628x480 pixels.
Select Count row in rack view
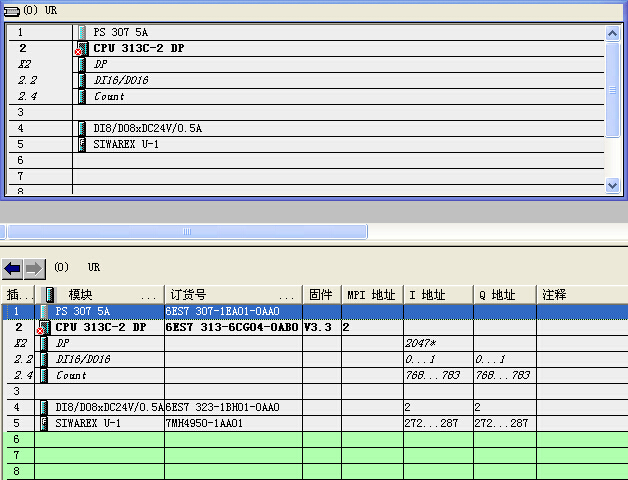pos(306,96)
